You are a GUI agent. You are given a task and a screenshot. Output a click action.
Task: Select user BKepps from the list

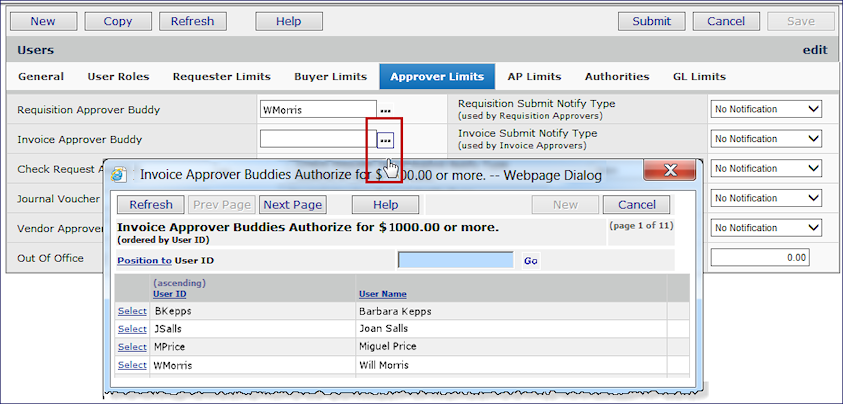click(x=132, y=311)
